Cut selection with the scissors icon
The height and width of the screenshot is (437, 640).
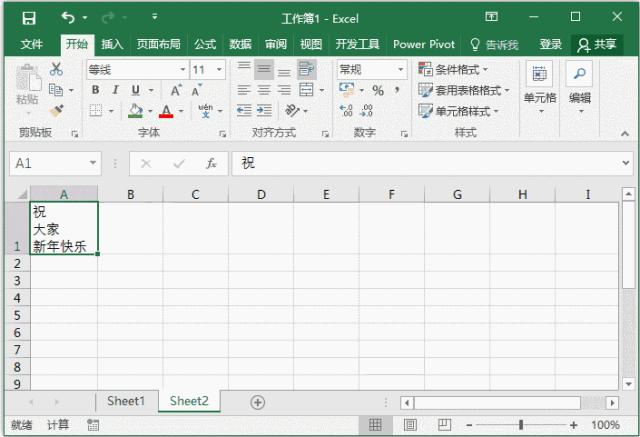point(56,69)
